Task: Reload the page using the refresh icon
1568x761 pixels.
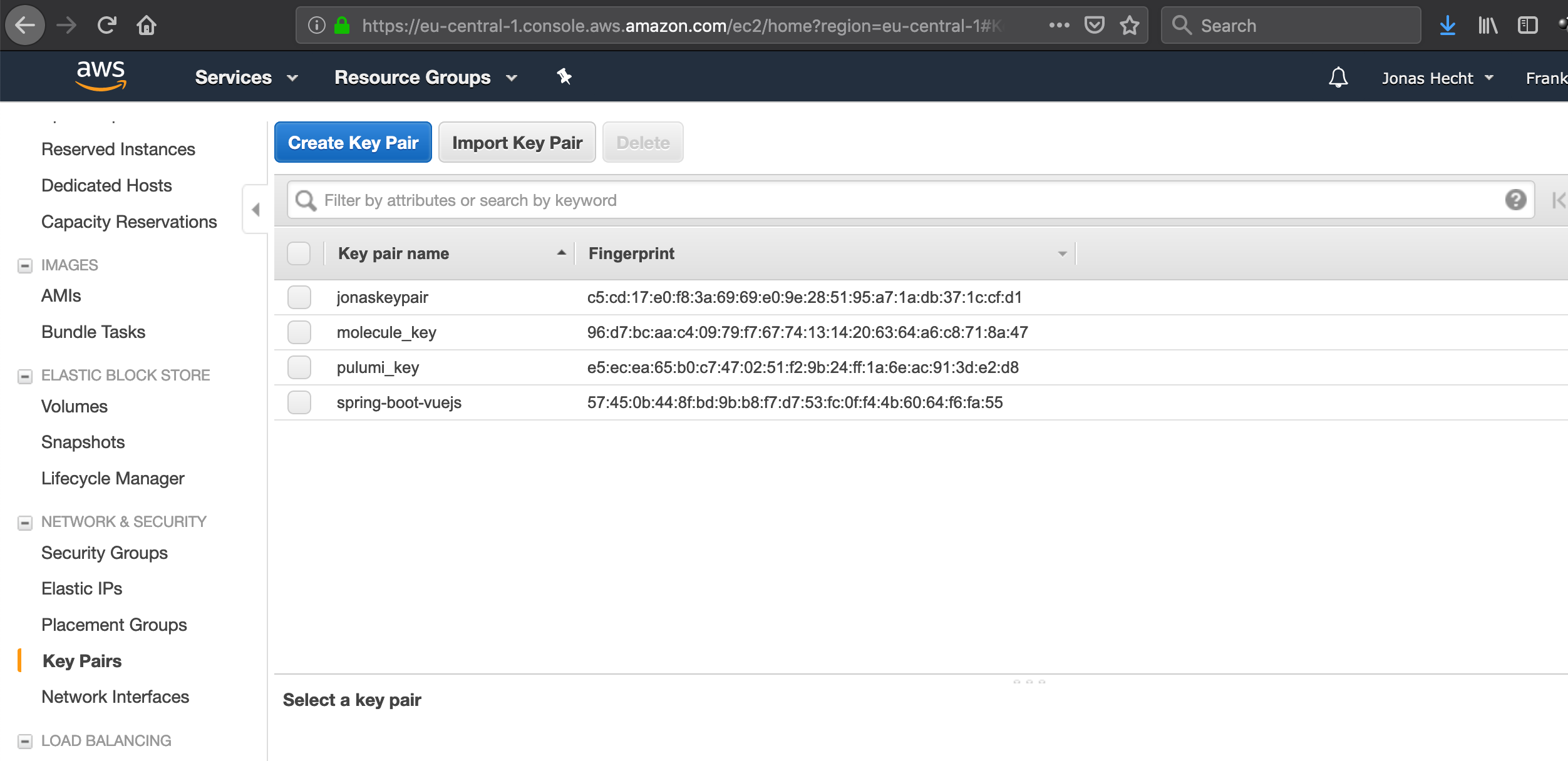Action: click(107, 26)
